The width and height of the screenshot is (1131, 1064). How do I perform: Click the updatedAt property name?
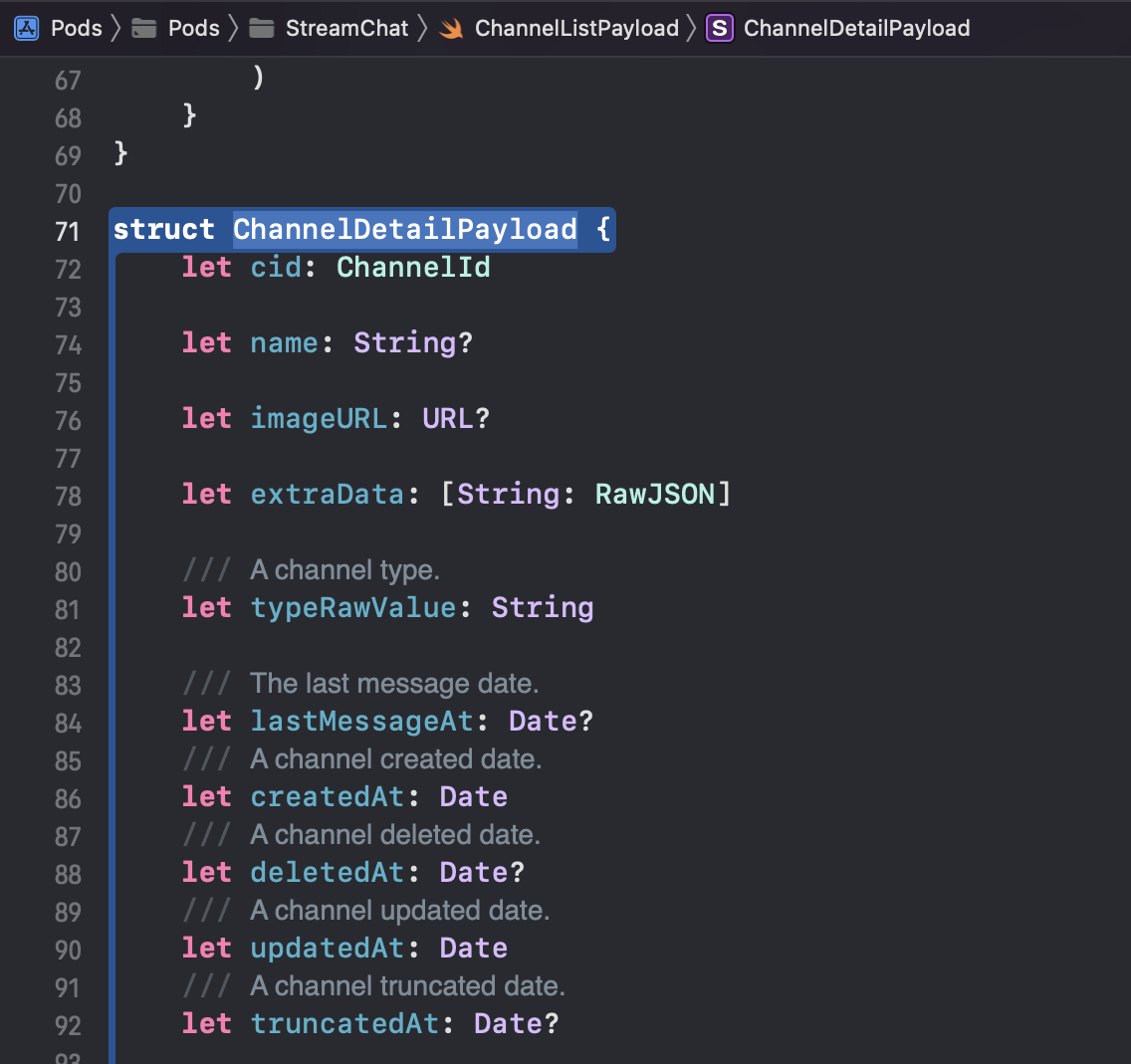click(328, 949)
